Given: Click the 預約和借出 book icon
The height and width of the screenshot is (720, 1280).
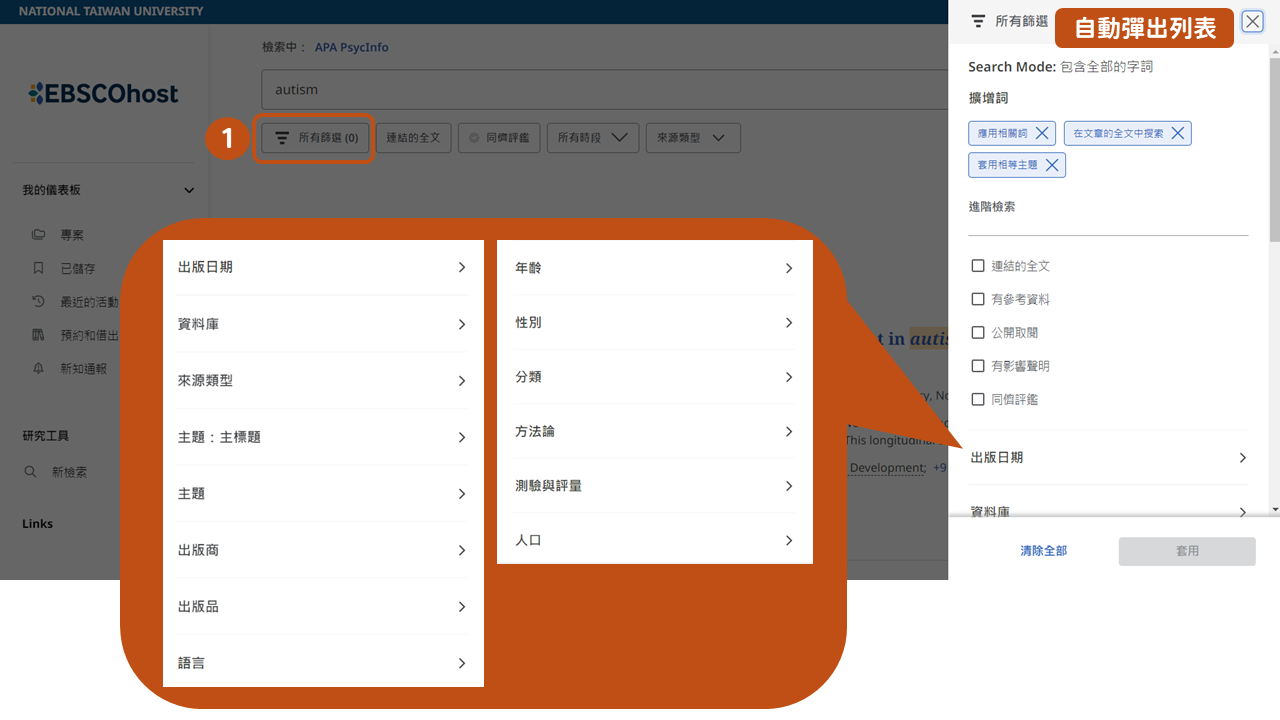Looking at the screenshot, I should pyautogui.click(x=38, y=335).
